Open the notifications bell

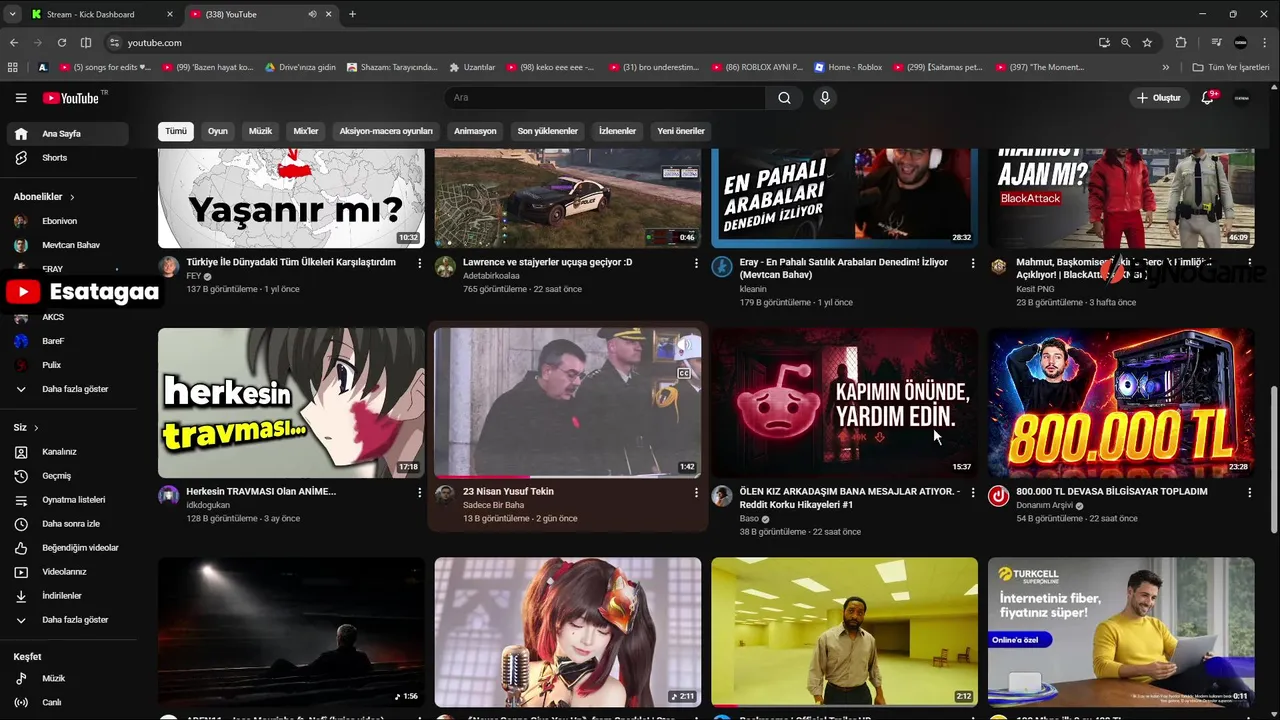click(x=1208, y=98)
